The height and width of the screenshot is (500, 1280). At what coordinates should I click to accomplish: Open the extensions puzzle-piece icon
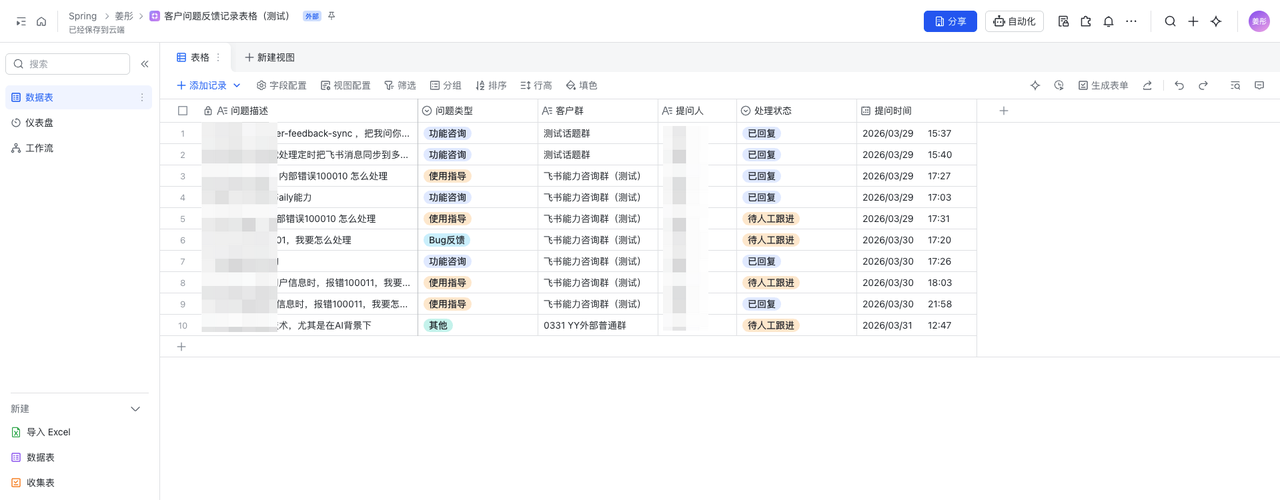[x=1085, y=21]
